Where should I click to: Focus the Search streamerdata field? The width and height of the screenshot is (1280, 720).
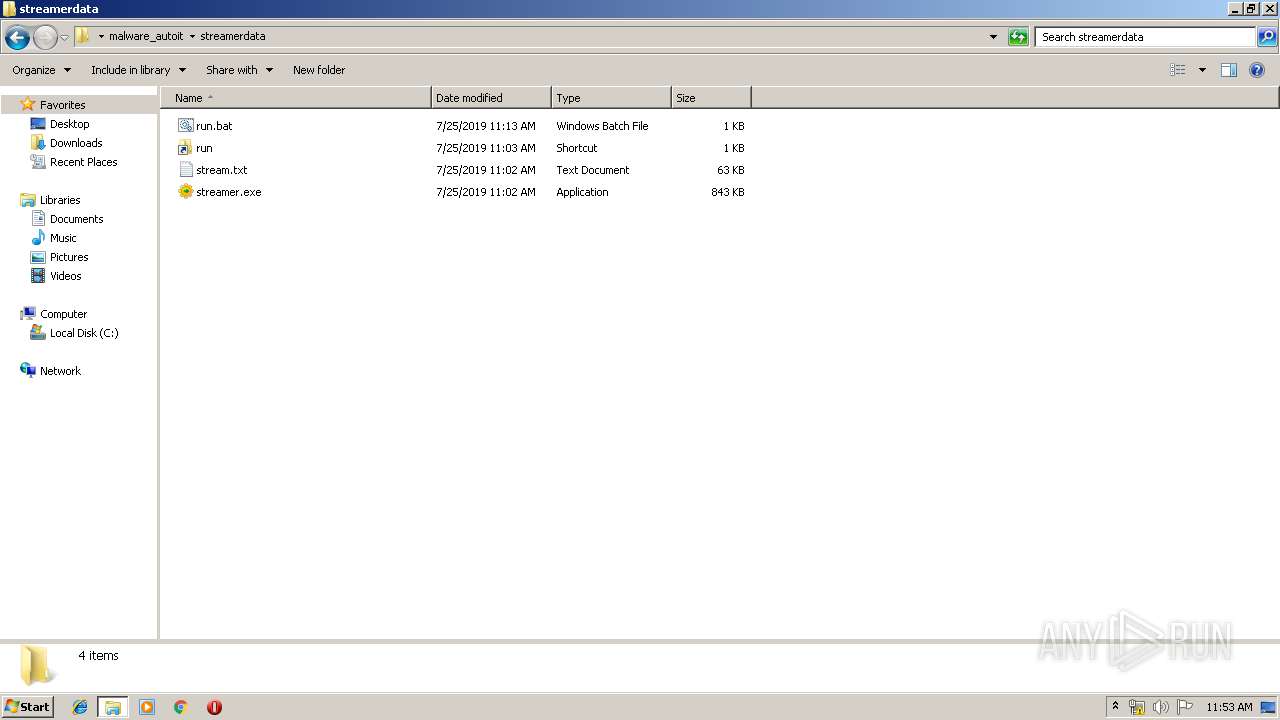(x=1145, y=37)
